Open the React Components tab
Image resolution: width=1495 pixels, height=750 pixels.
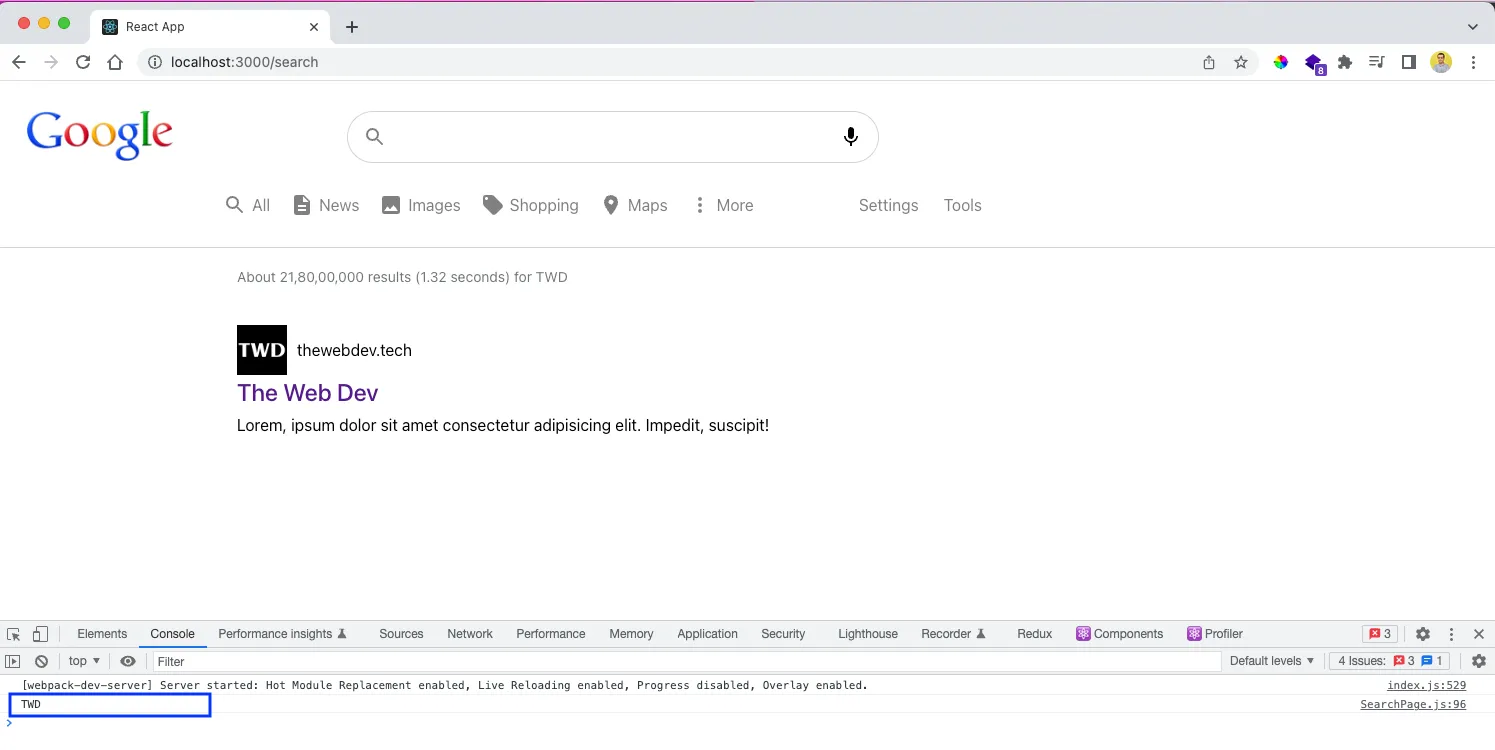[1120, 634]
